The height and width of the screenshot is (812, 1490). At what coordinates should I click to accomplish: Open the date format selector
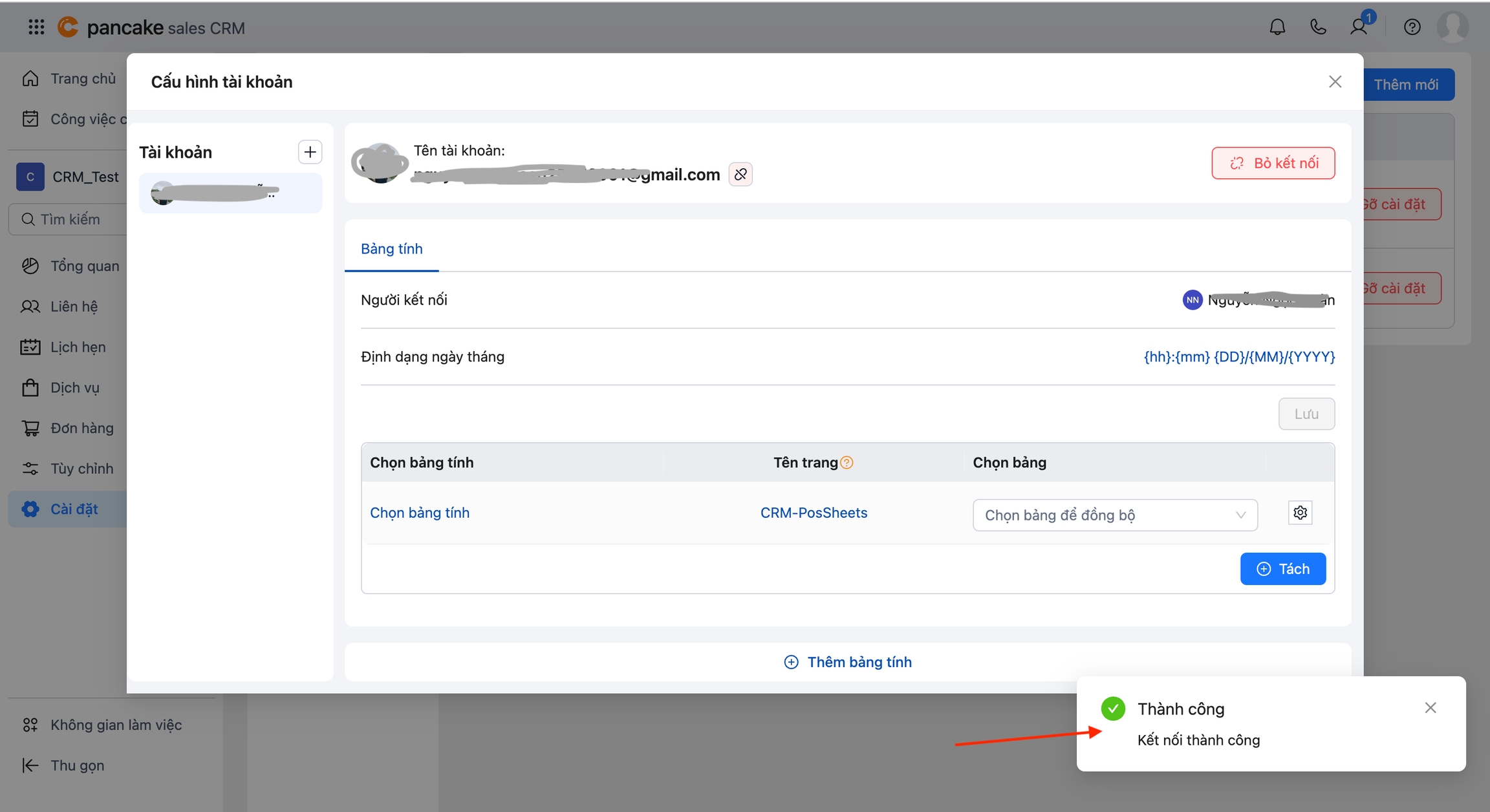click(x=1239, y=357)
